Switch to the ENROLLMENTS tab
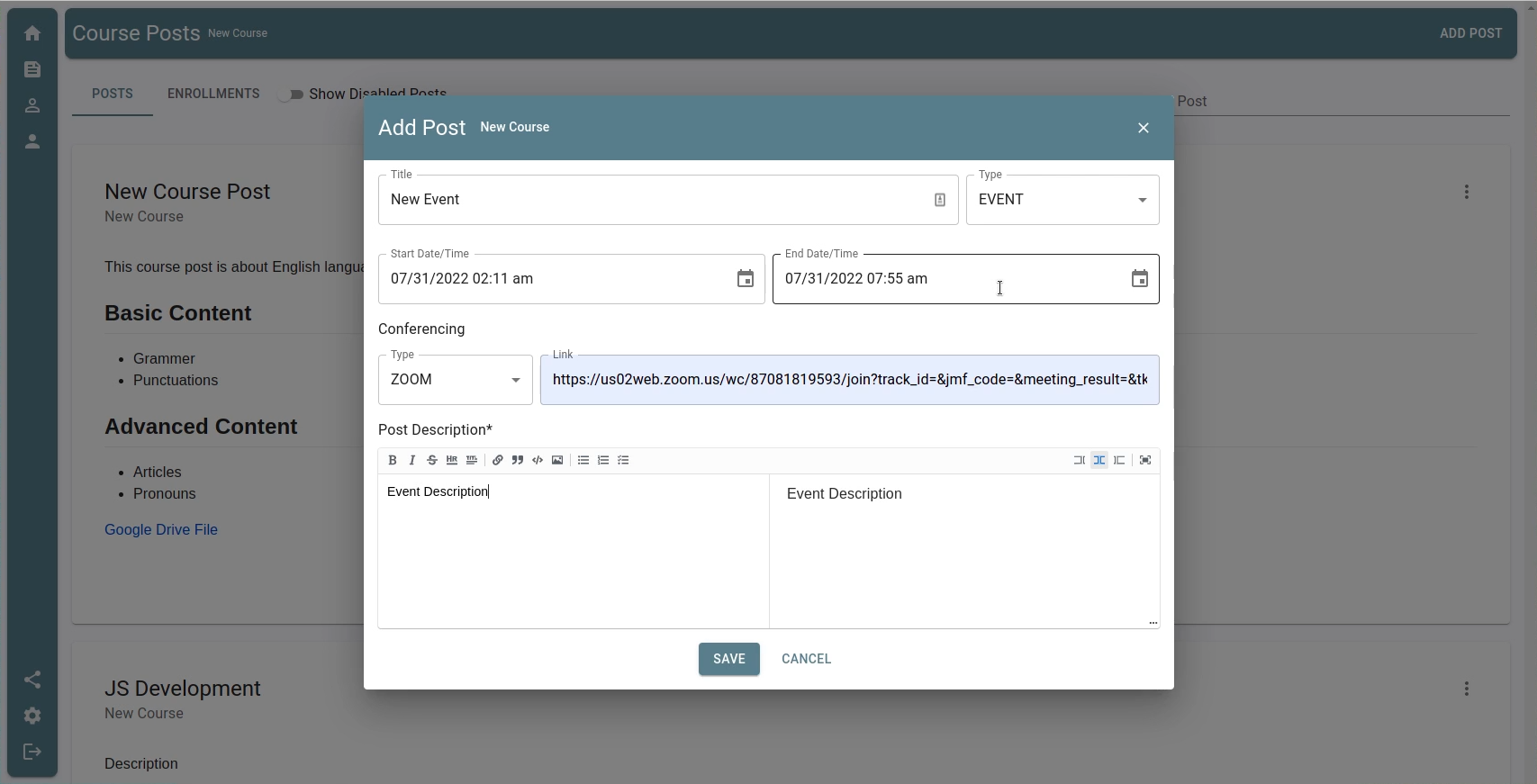The height and width of the screenshot is (784, 1537). [213, 94]
